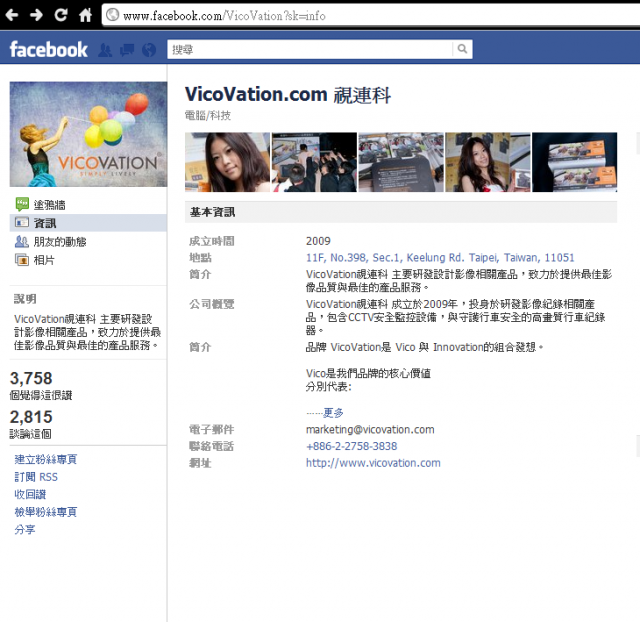The height and width of the screenshot is (622, 640).
Task: Focus the 搜尋 search field
Action: click(x=310, y=49)
